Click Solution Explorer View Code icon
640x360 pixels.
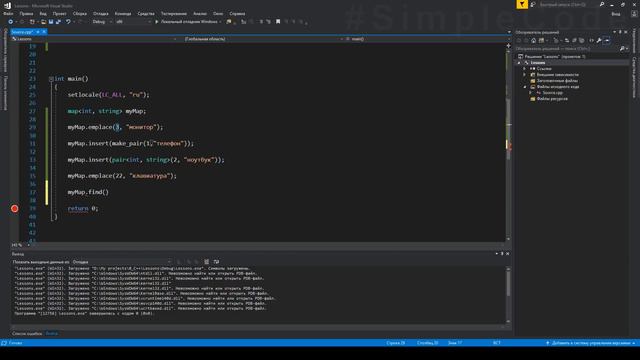click(x=591, y=40)
